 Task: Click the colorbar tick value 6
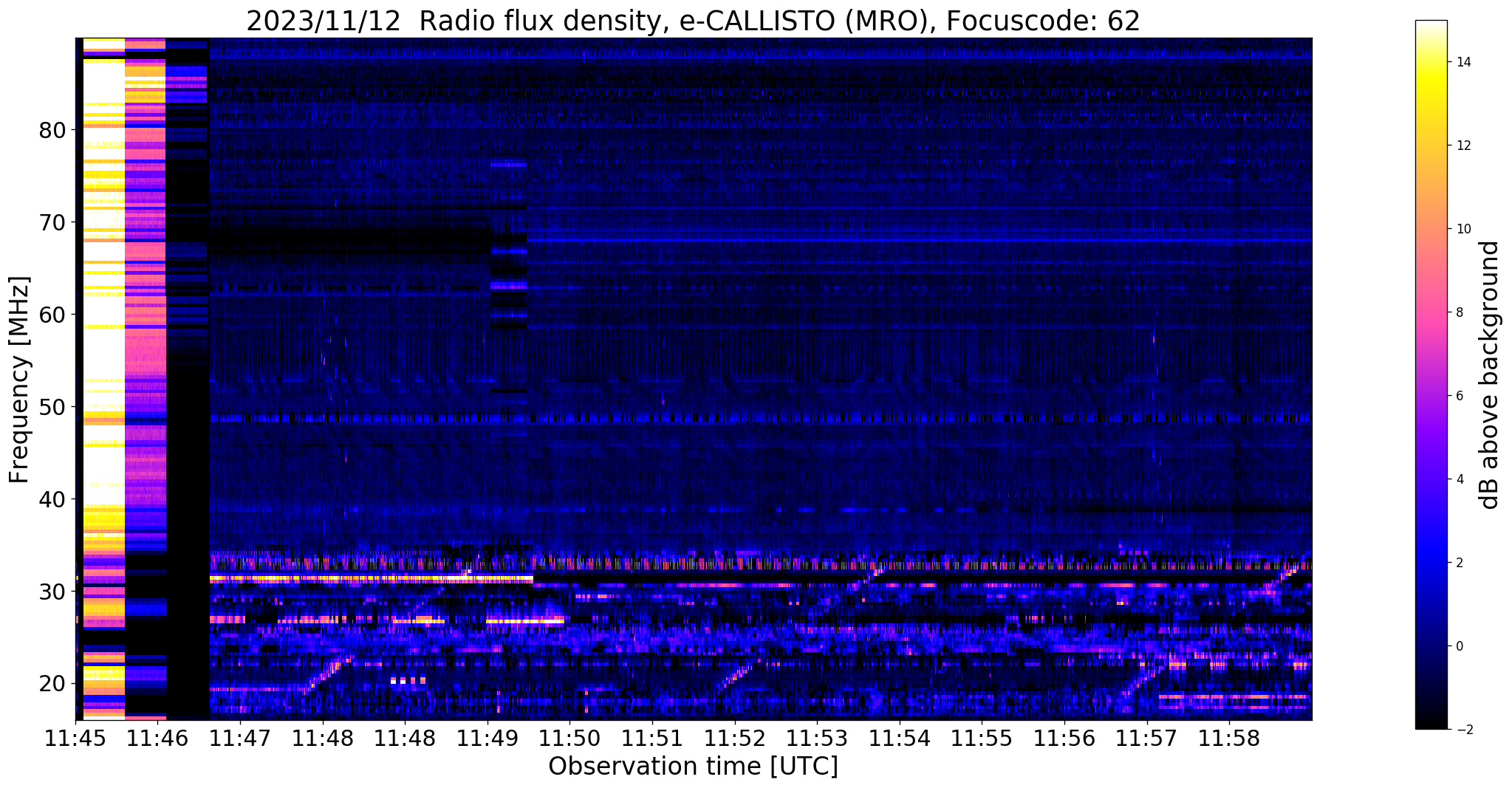pos(1459,396)
